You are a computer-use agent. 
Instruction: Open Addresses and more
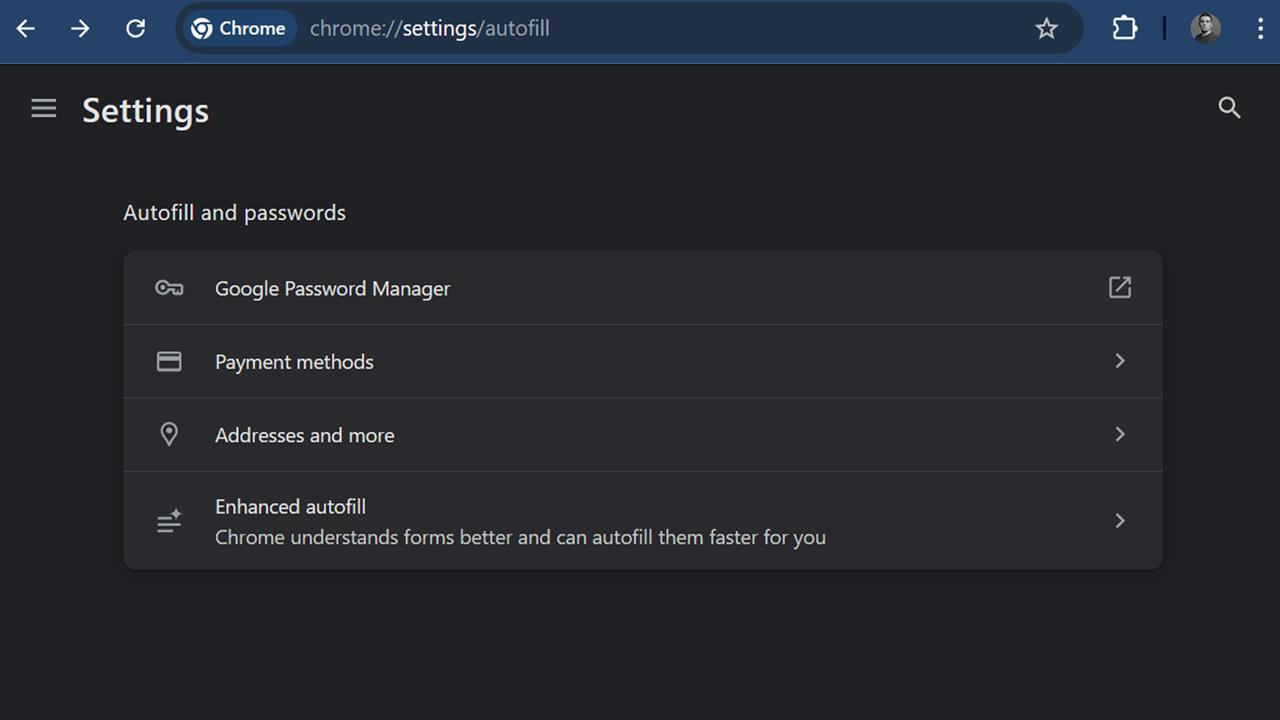(x=643, y=435)
